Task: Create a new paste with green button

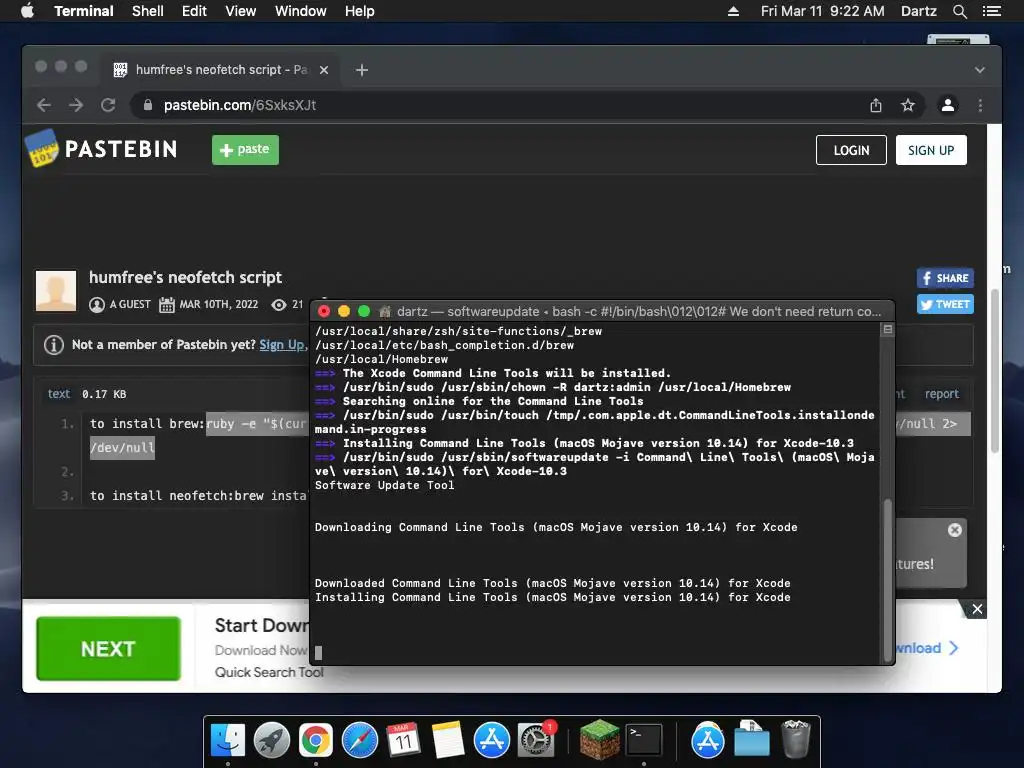Action: (x=245, y=150)
